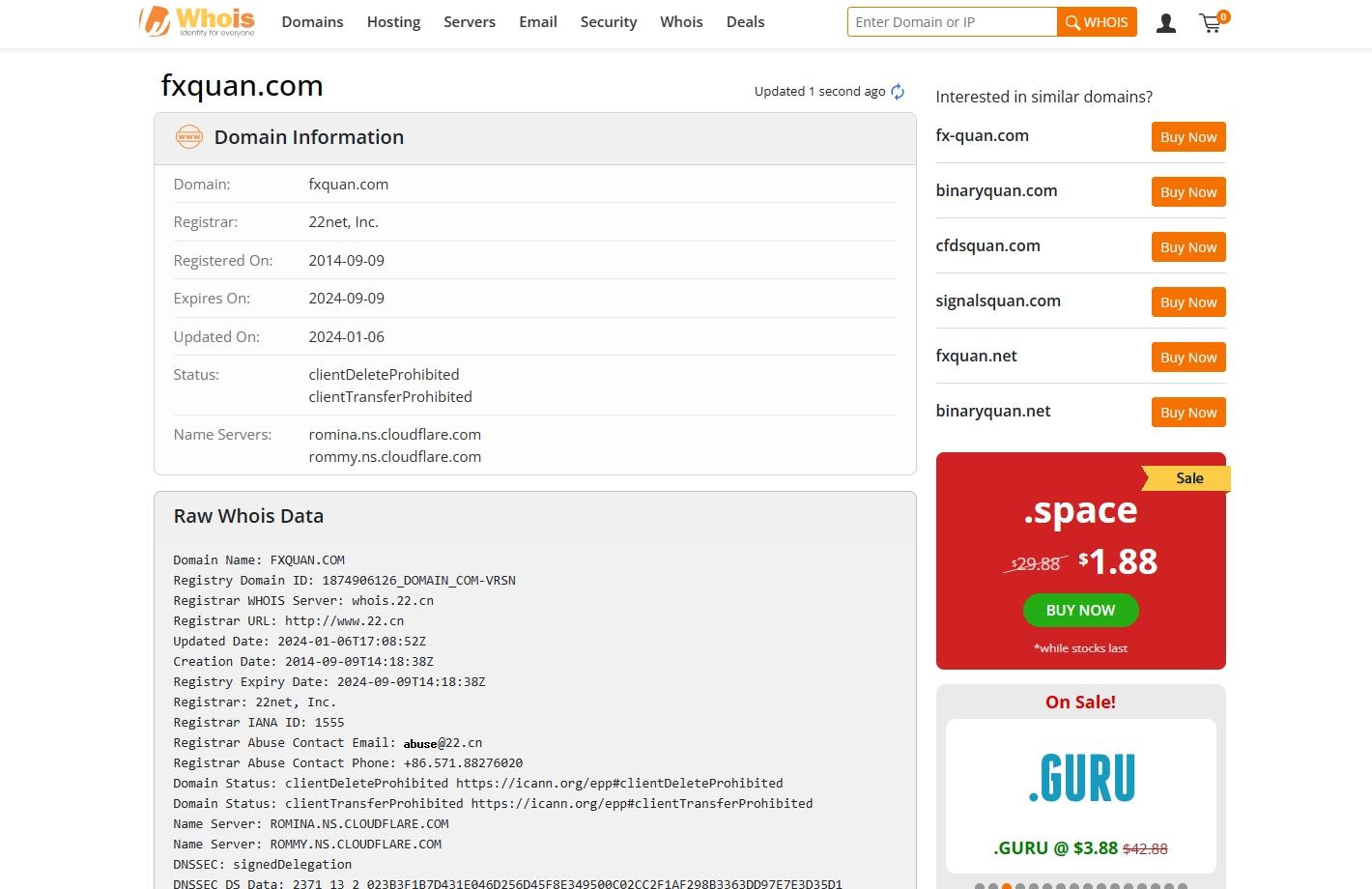
Task: Buy binaryquan.net with Buy Now
Action: [1188, 413]
